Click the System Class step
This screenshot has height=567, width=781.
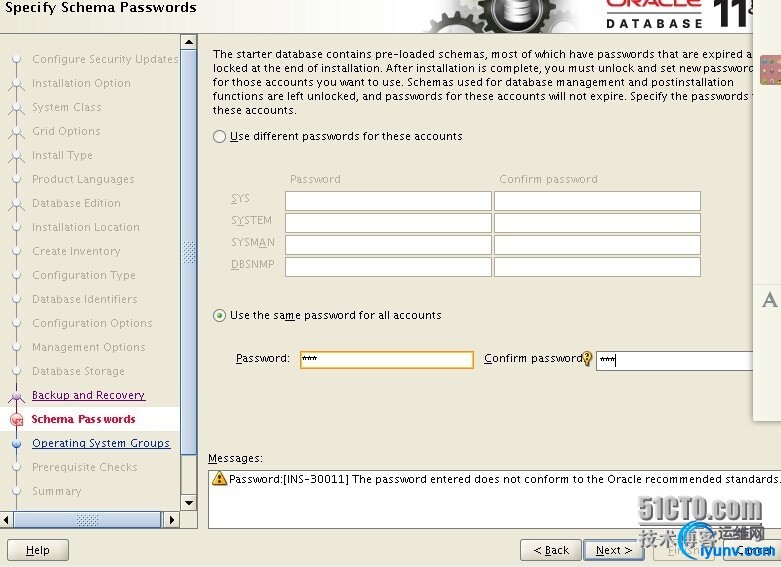click(67, 107)
